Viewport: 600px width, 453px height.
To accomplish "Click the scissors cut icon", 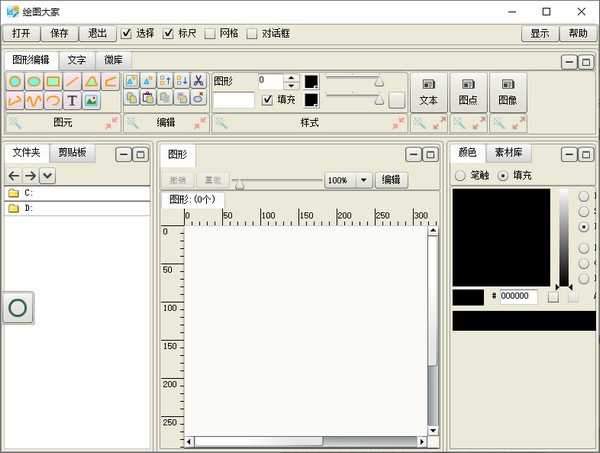I will click(x=198, y=80).
